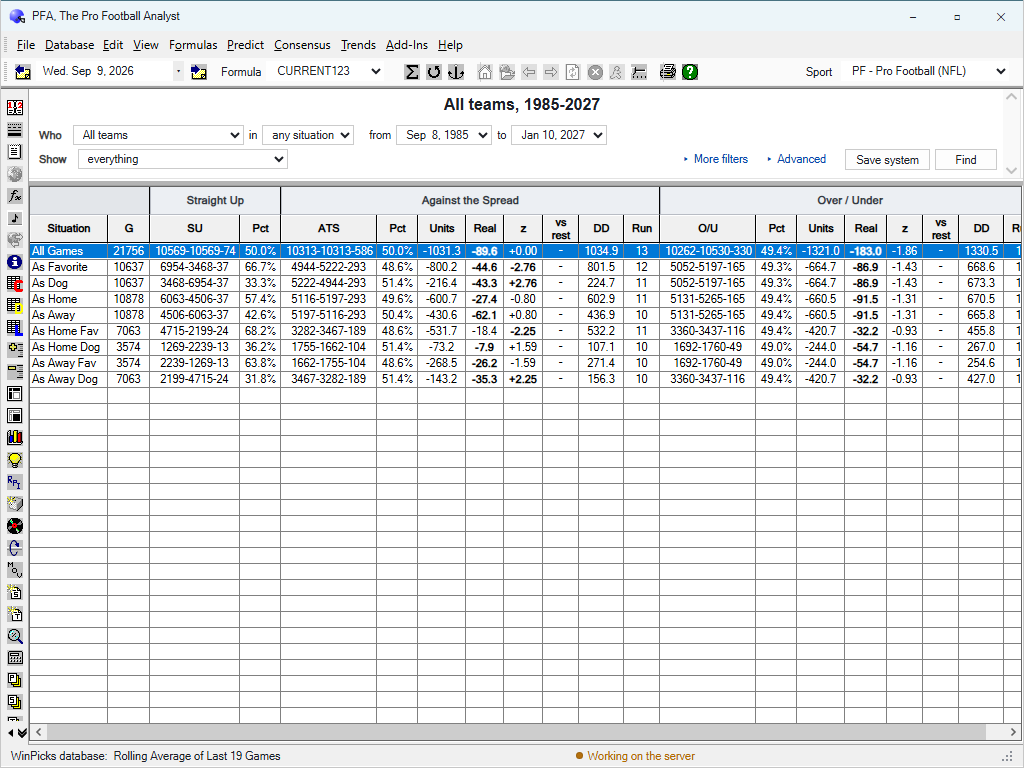Select the 'As Away Fav' row
The height and width of the screenshot is (768, 1024).
pos(526,363)
